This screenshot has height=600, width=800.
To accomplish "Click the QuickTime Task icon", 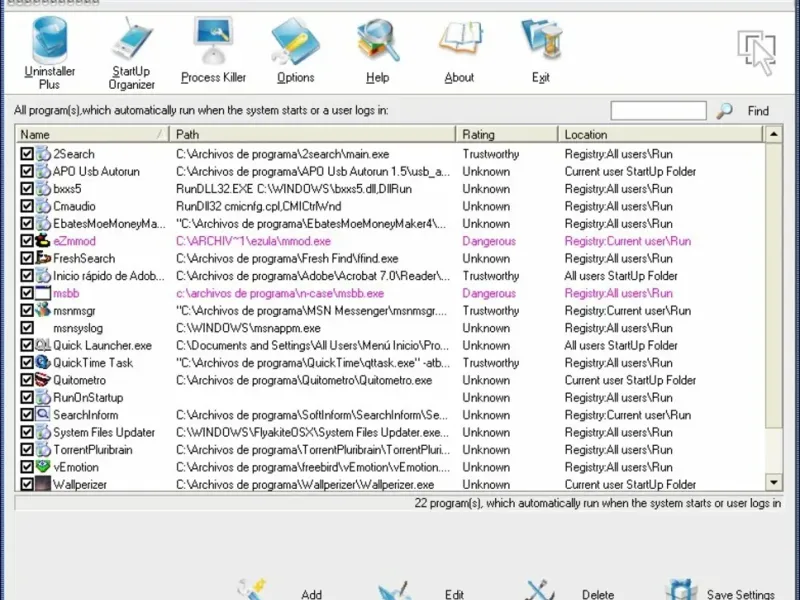I will [x=43, y=362].
